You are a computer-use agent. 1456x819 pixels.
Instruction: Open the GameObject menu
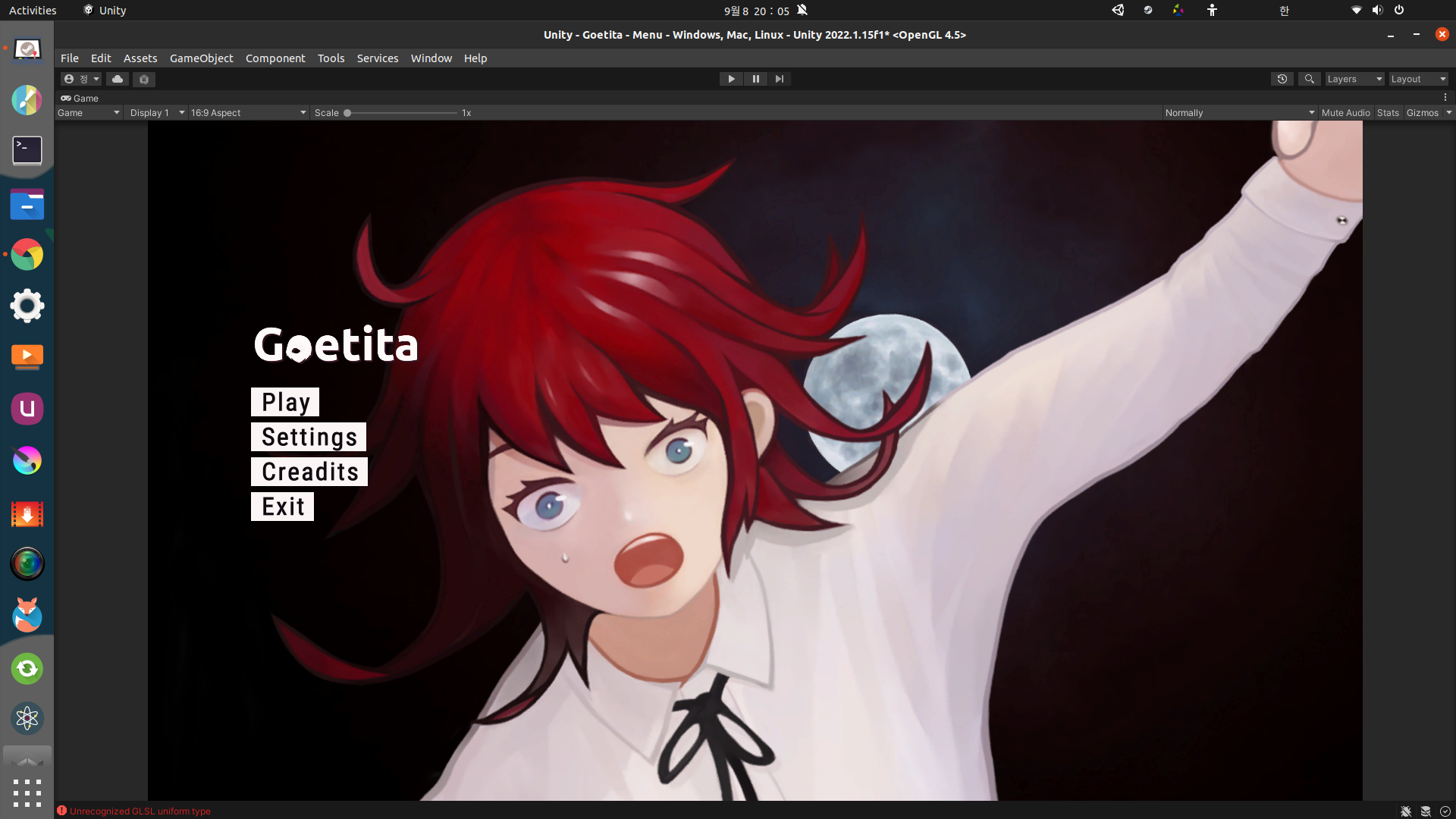click(x=201, y=58)
